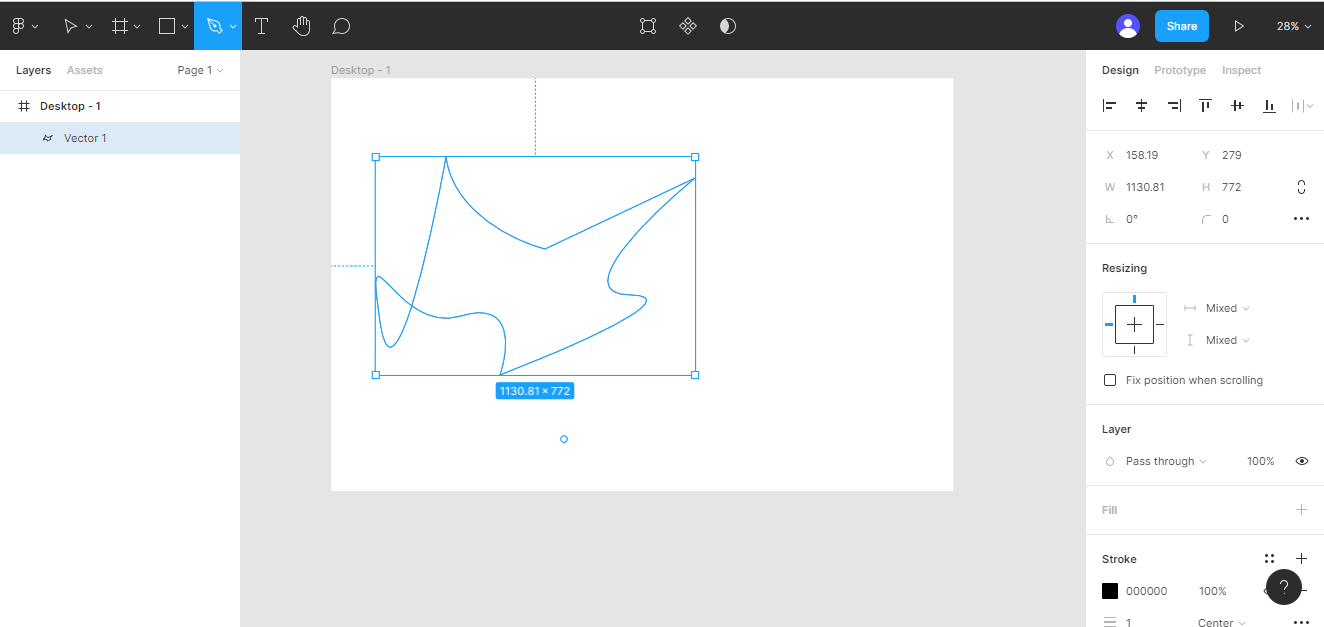
Task: Enable Fix position when scrolling
Action: [x=1110, y=380]
